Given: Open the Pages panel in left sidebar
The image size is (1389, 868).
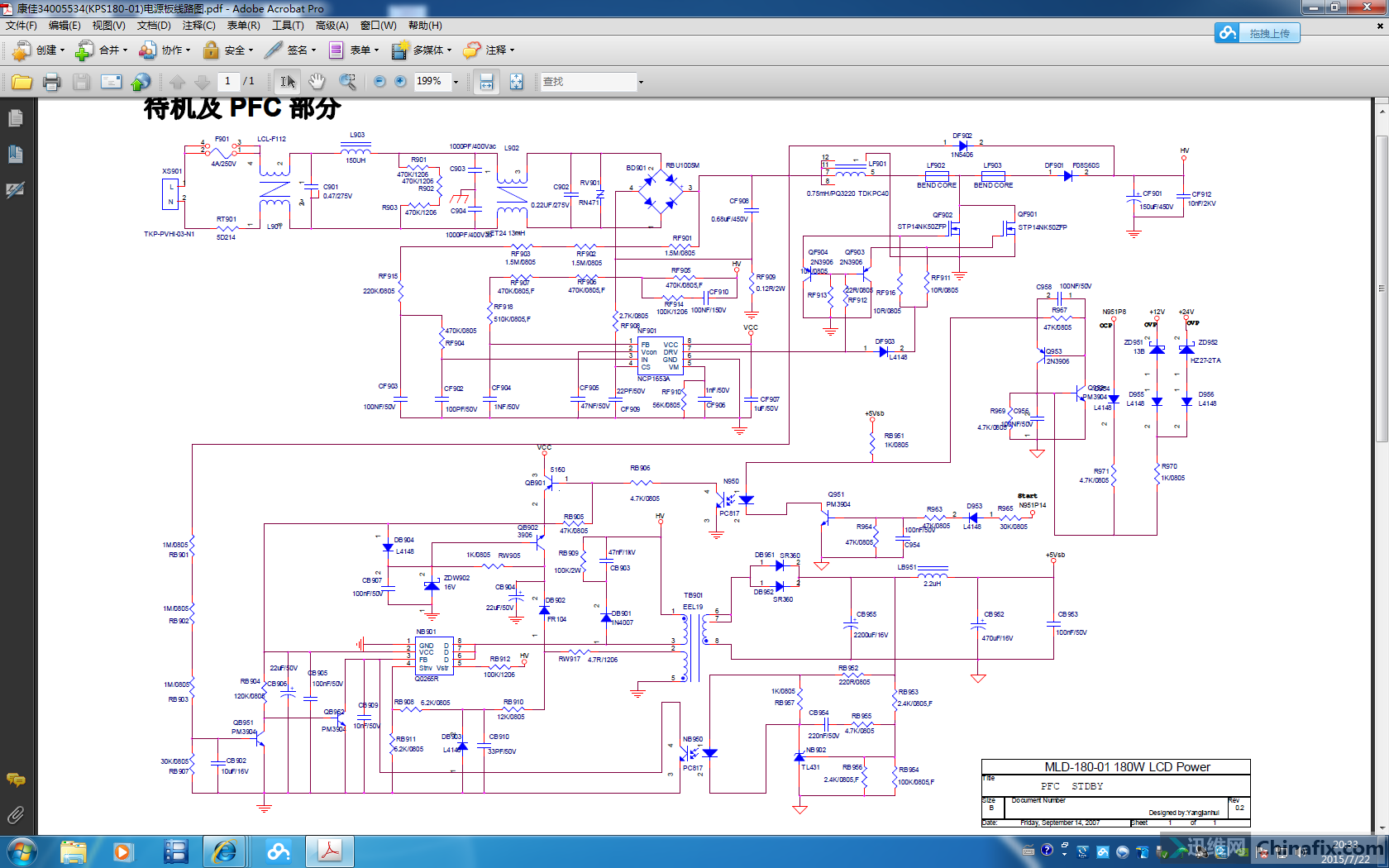Looking at the screenshot, I should tap(15, 119).
